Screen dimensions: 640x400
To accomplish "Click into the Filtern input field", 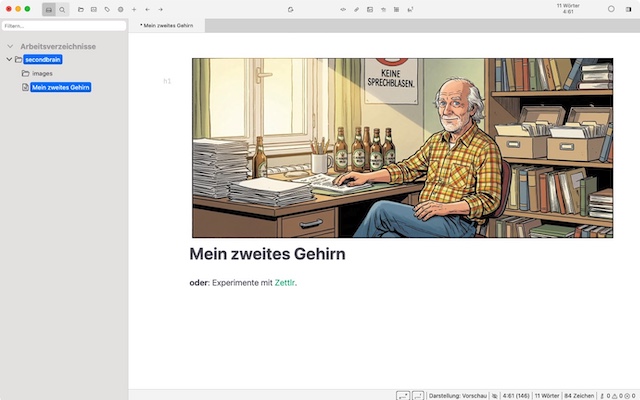I will tap(62, 25).
